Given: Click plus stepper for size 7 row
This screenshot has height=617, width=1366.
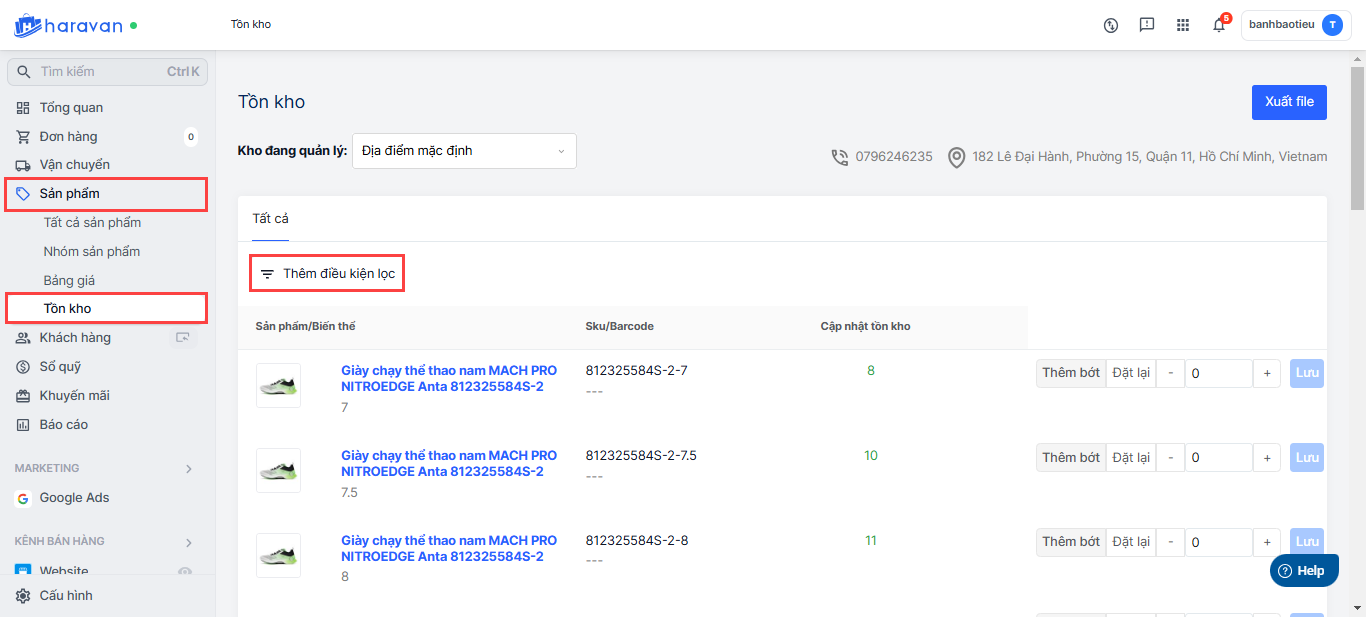Looking at the screenshot, I should pos(1266,373).
